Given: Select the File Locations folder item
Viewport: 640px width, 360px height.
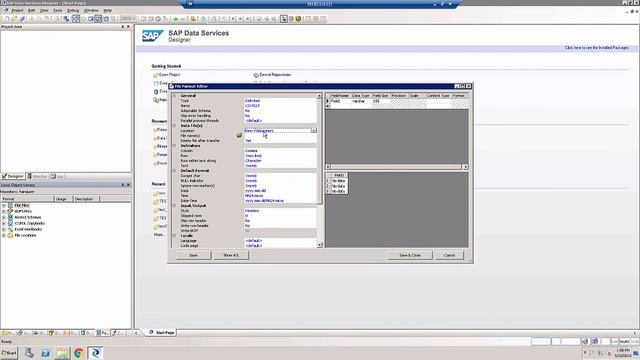Looking at the screenshot, I should tap(25, 236).
